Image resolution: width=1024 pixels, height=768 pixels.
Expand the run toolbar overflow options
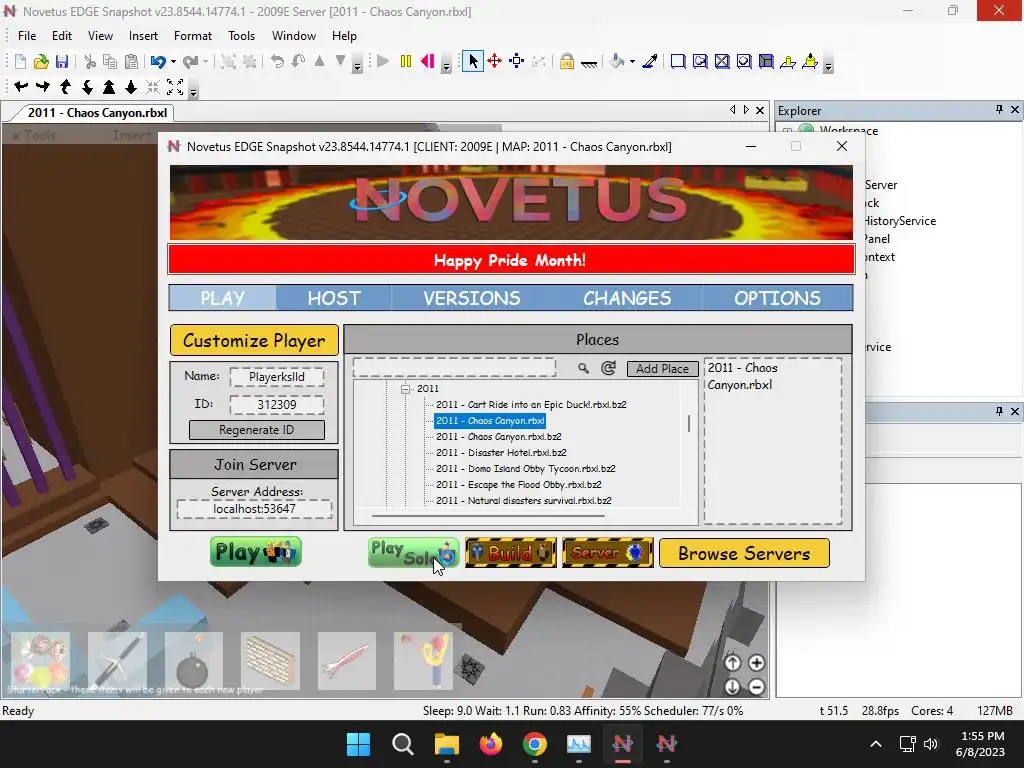coord(446,66)
